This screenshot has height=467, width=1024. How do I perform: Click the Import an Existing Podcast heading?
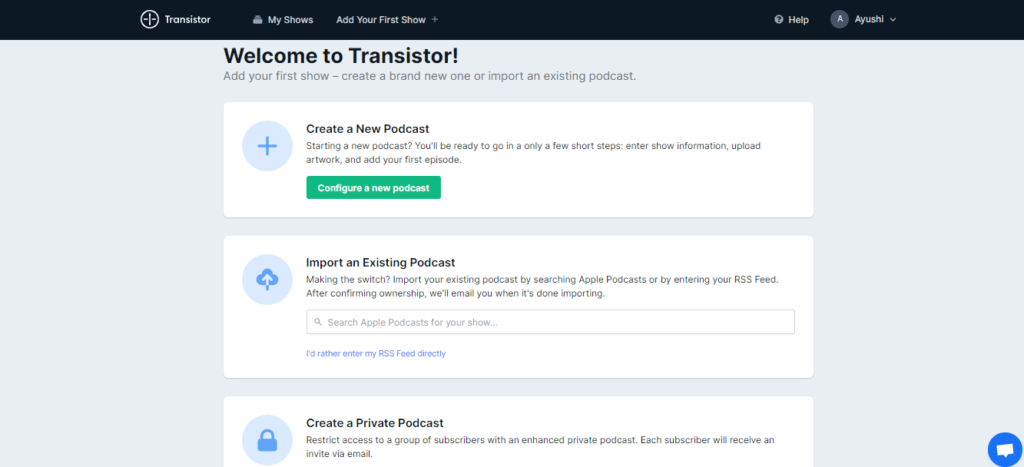click(381, 263)
